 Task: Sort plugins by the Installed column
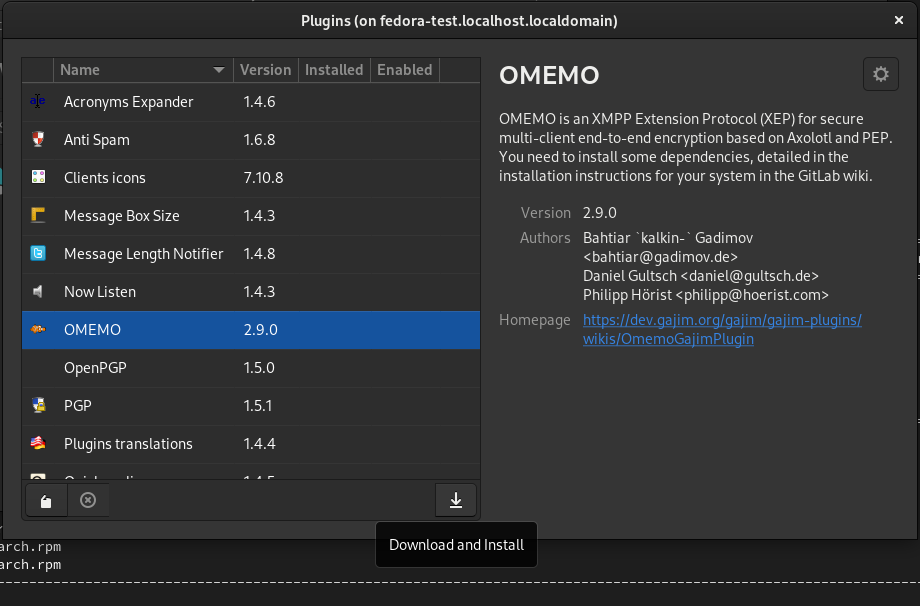click(x=334, y=70)
